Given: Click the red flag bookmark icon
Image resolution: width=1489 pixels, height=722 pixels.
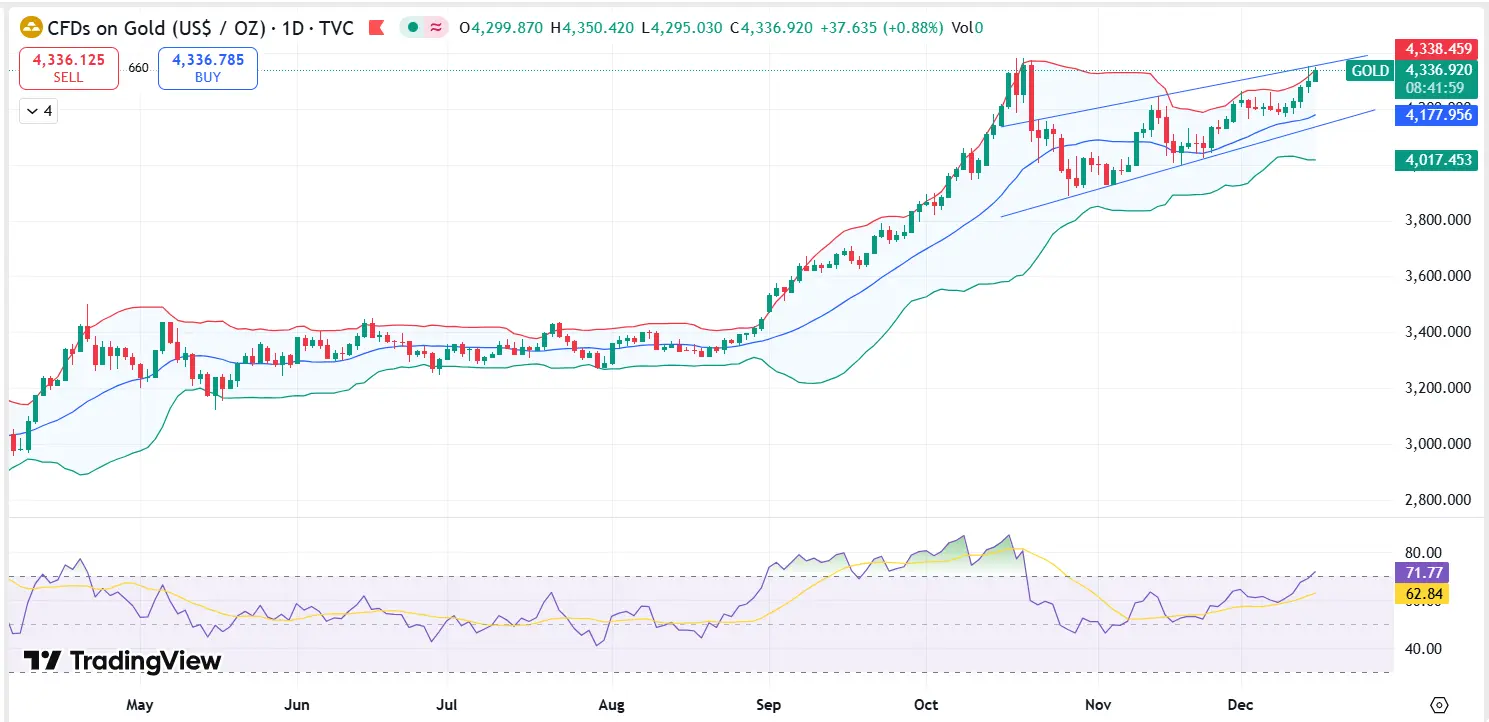Looking at the screenshot, I should 376,28.
